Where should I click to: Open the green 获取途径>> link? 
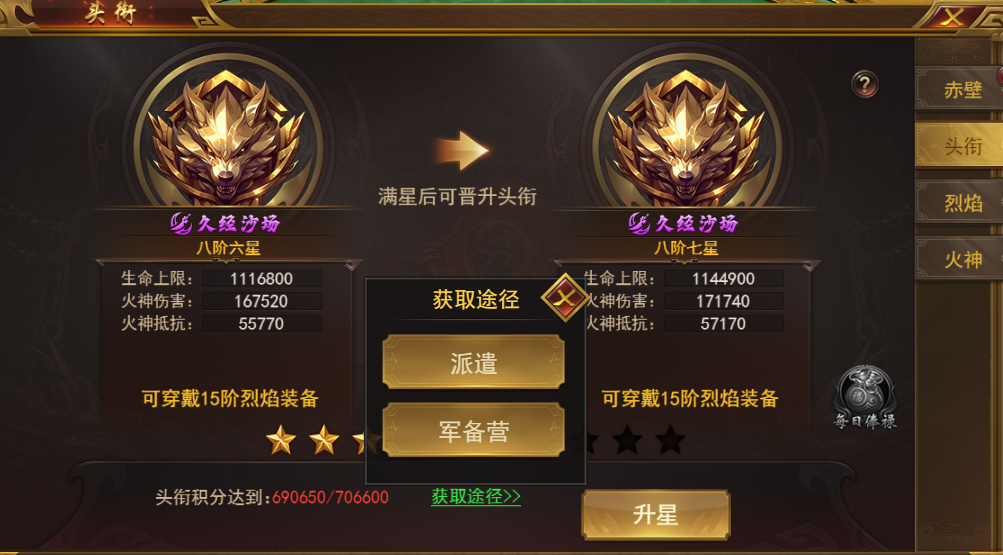pos(476,496)
